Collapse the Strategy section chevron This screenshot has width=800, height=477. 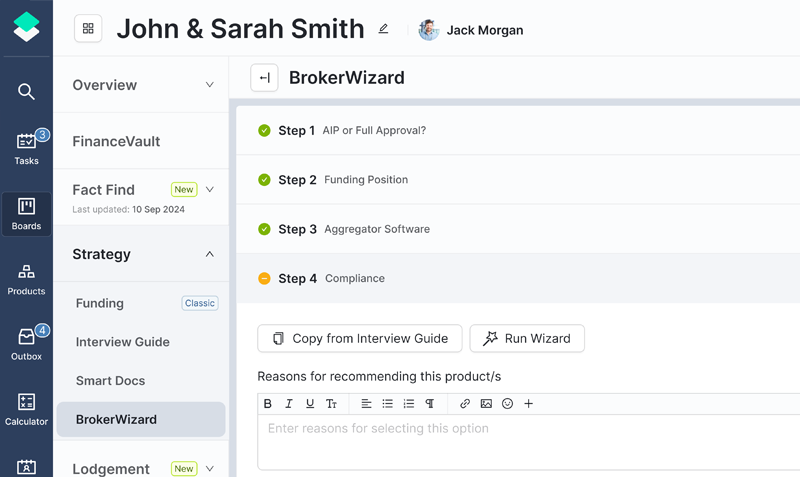click(209, 254)
